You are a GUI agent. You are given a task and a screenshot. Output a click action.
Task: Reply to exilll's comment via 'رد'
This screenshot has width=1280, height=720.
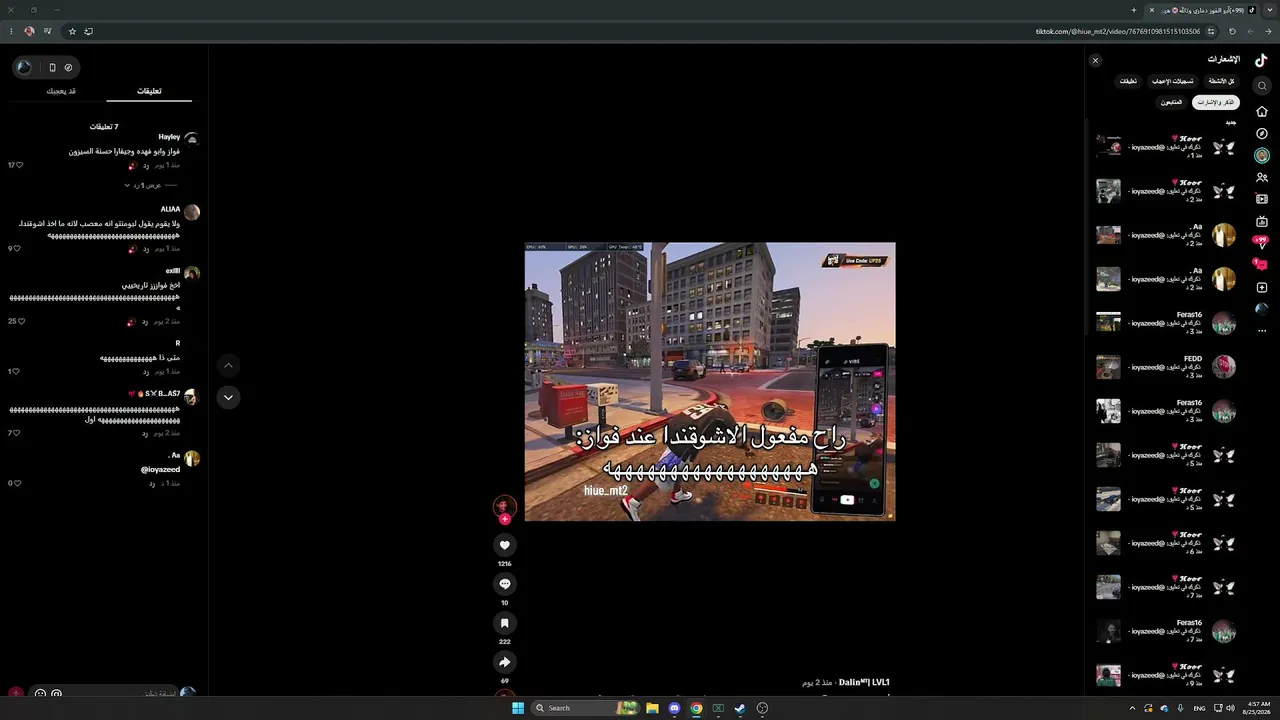point(144,322)
